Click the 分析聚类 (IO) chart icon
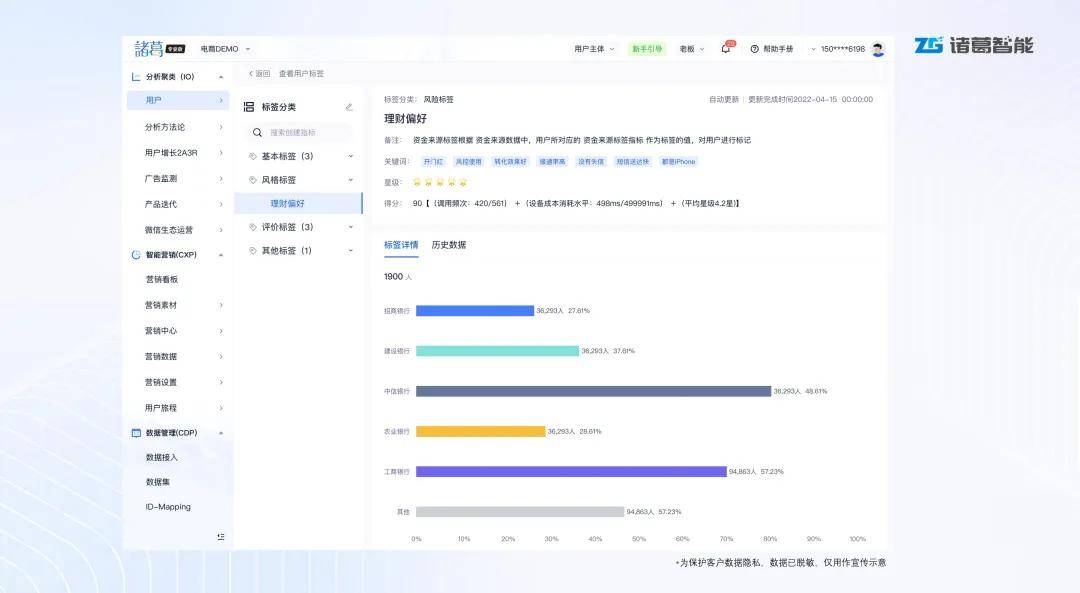The height and width of the screenshot is (593, 1080). (136, 77)
